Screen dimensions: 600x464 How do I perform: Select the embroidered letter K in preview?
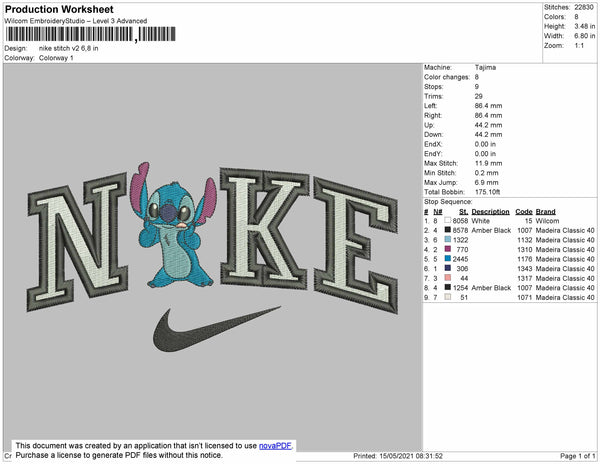[x=264, y=228]
